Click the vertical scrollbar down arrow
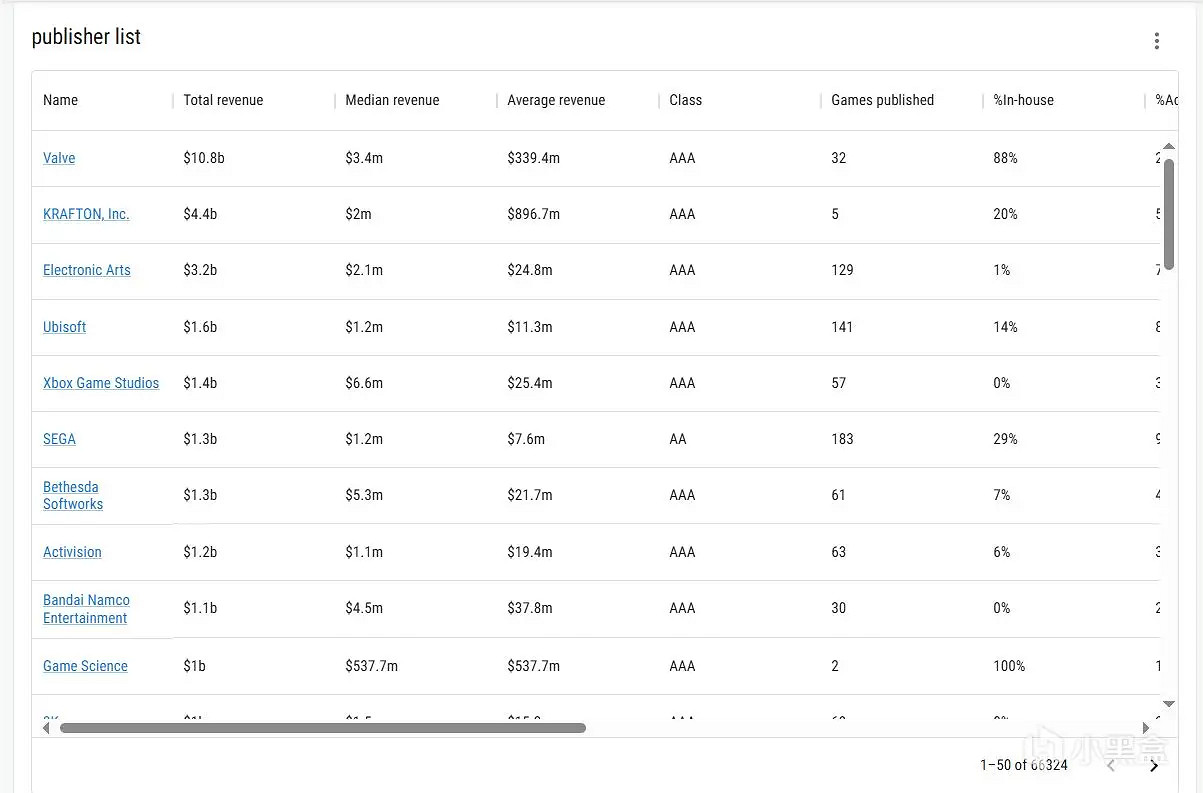 coord(1168,704)
